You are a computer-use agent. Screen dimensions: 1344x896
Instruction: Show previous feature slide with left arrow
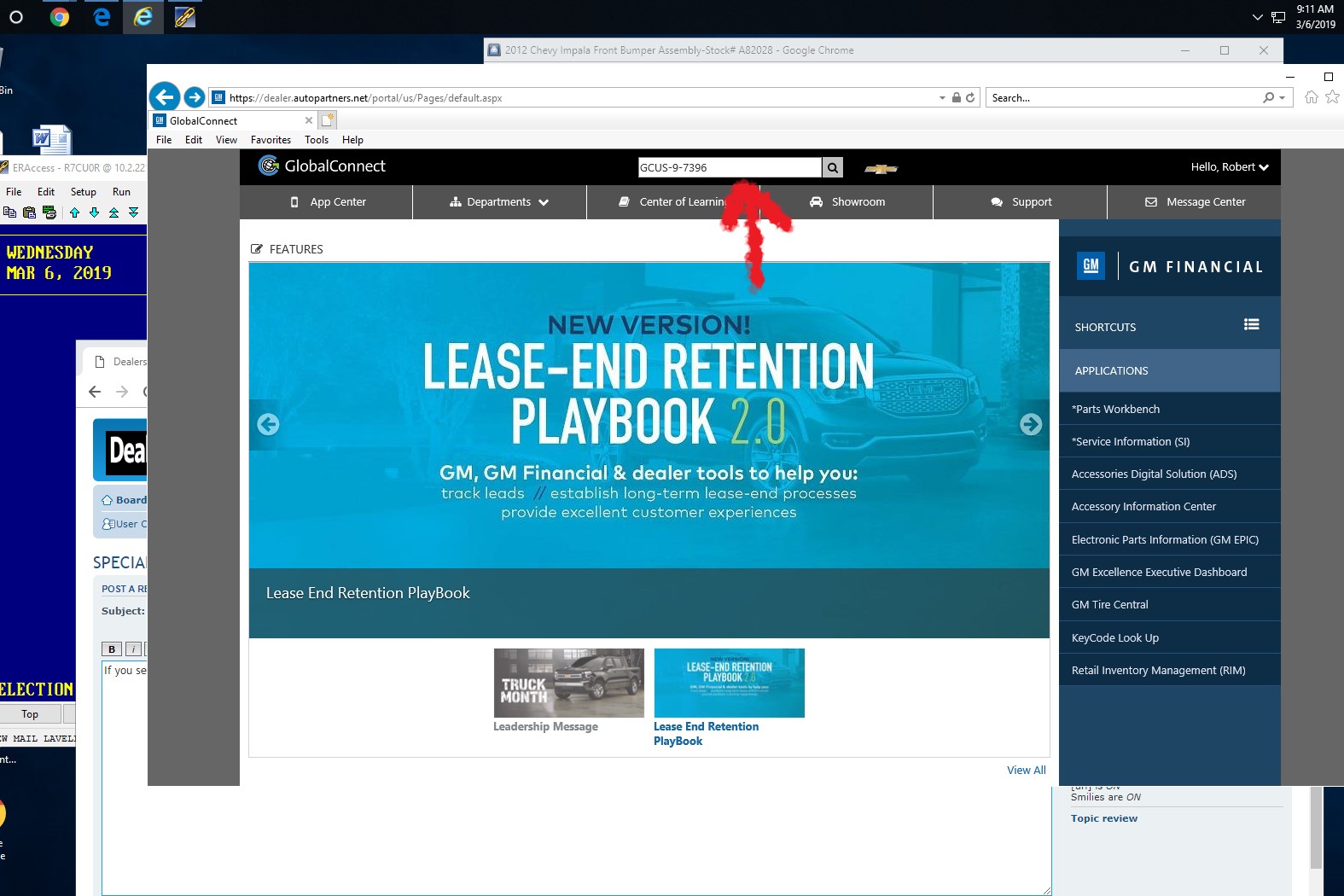tap(268, 424)
